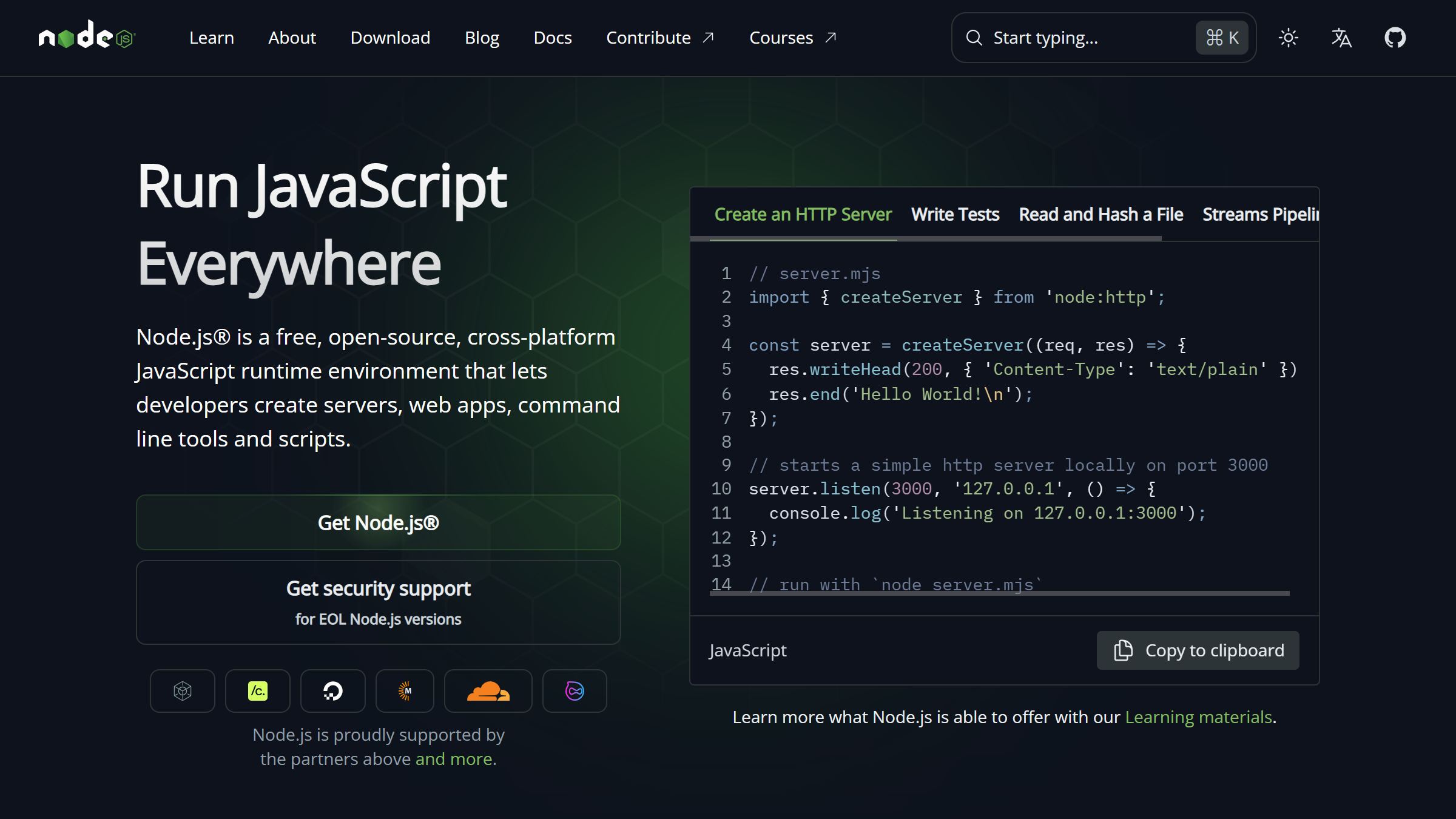Show the Streams Pipeline code tab
1456x819 pixels.
(x=1260, y=214)
